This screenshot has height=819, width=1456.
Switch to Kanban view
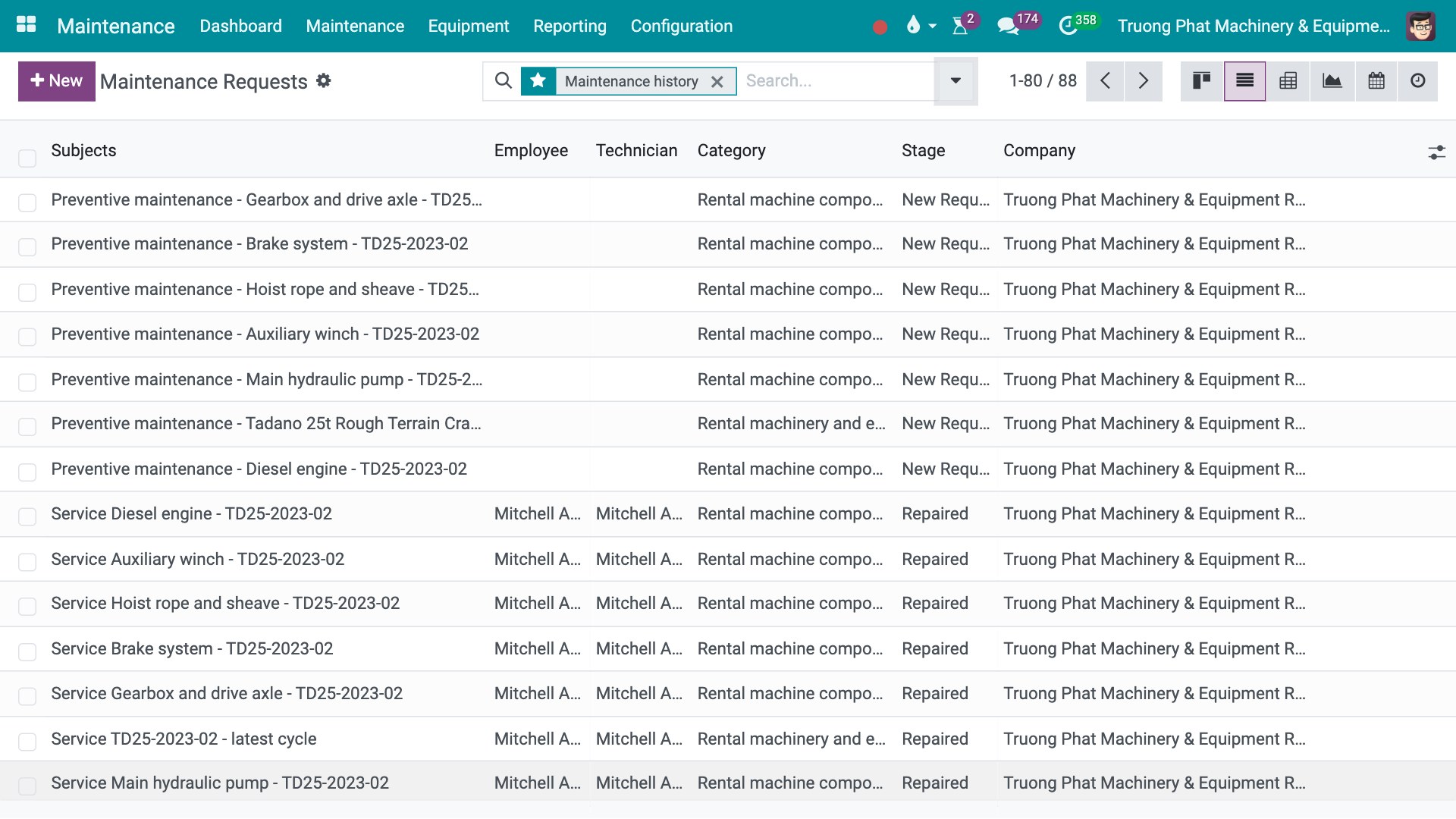coord(1202,81)
